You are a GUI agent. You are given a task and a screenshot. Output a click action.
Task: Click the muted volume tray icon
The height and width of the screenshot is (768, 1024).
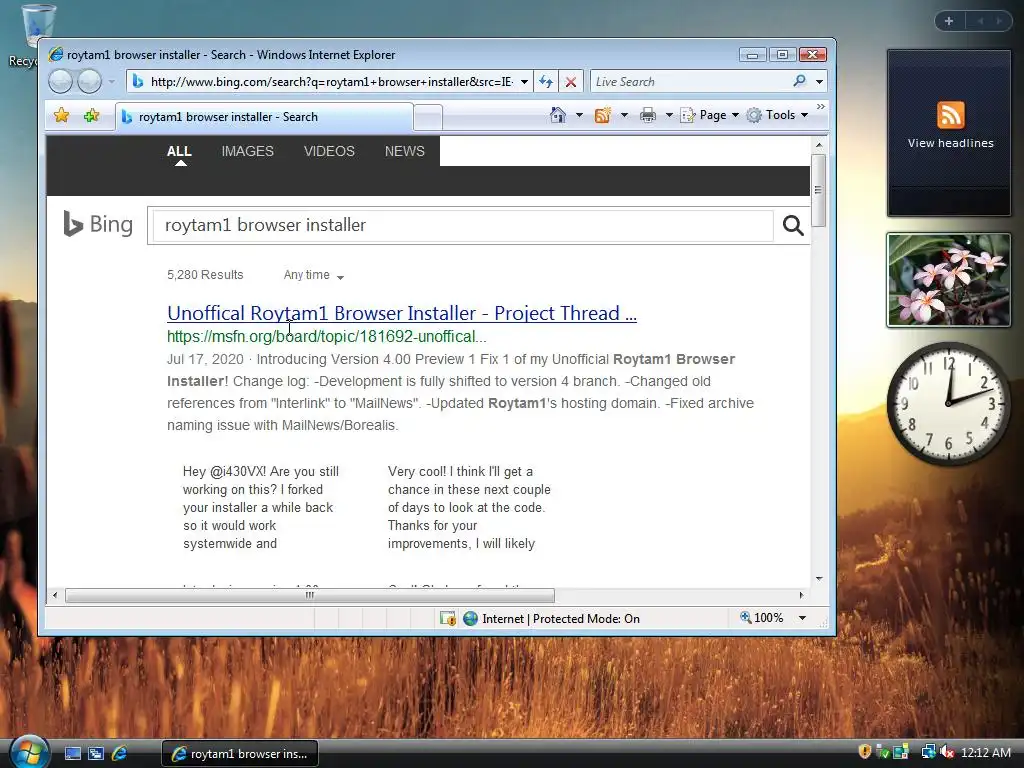(947, 752)
